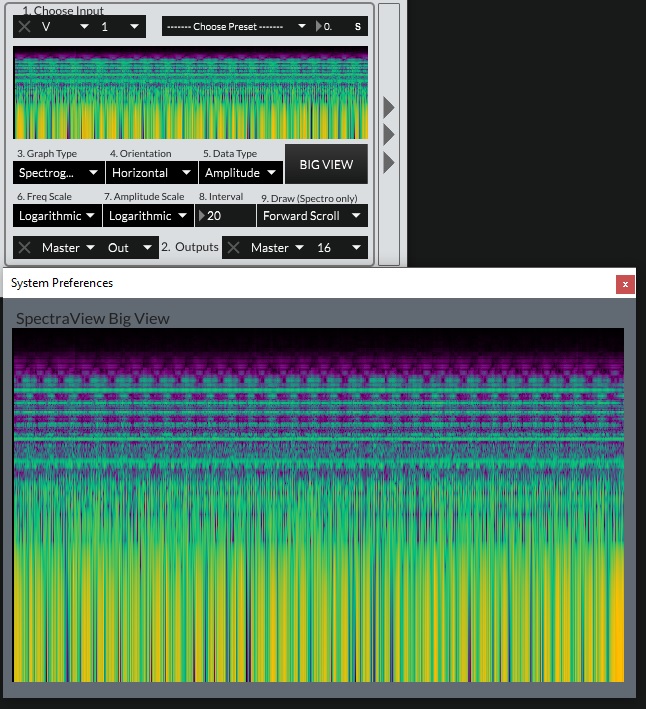This screenshot has height=709, width=646.
Task: Open the Draw mode Forward Scroll dropdown
Action: tap(312, 216)
